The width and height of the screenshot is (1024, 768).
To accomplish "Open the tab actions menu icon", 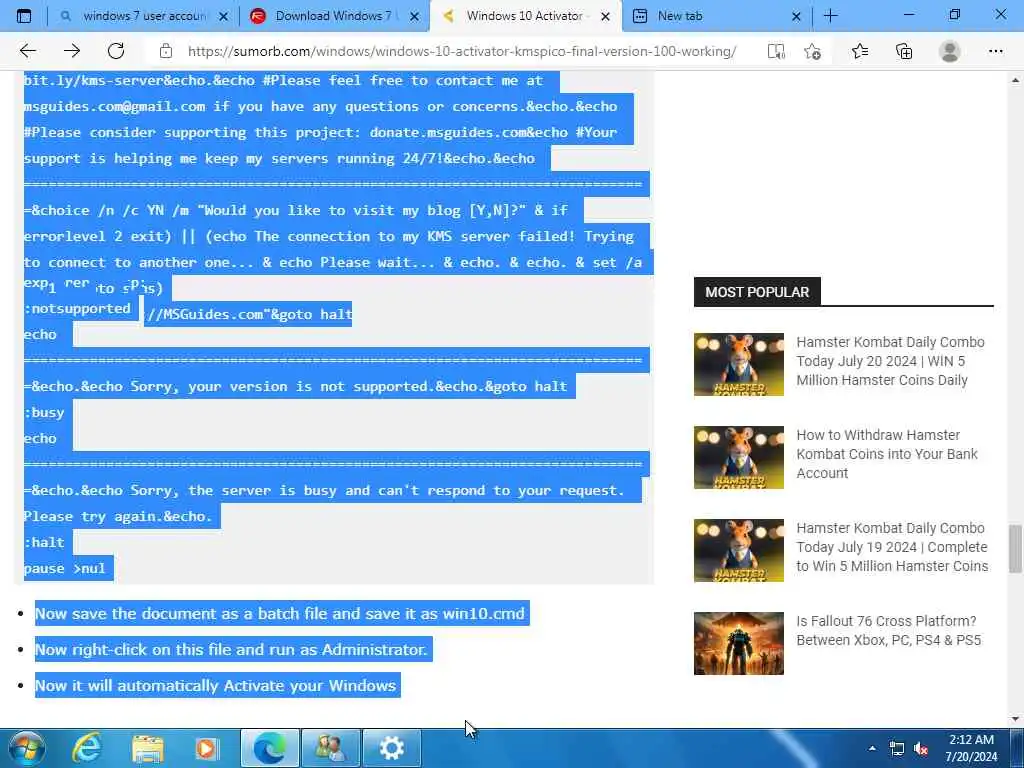I will pyautogui.click(x=24, y=16).
